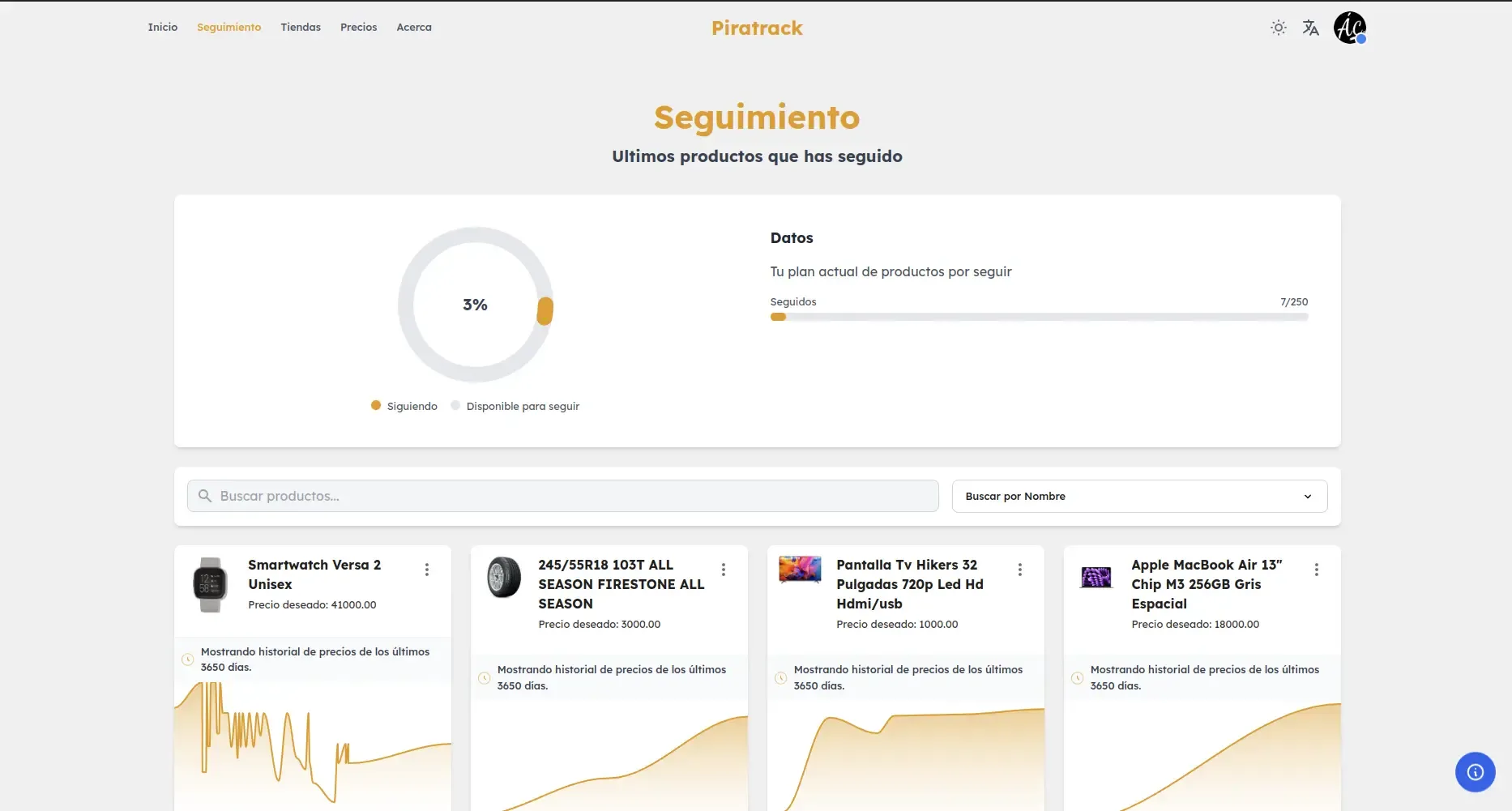Open the user profile avatar
Image resolution: width=1512 pixels, height=811 pixels.
coord(1349,28)
